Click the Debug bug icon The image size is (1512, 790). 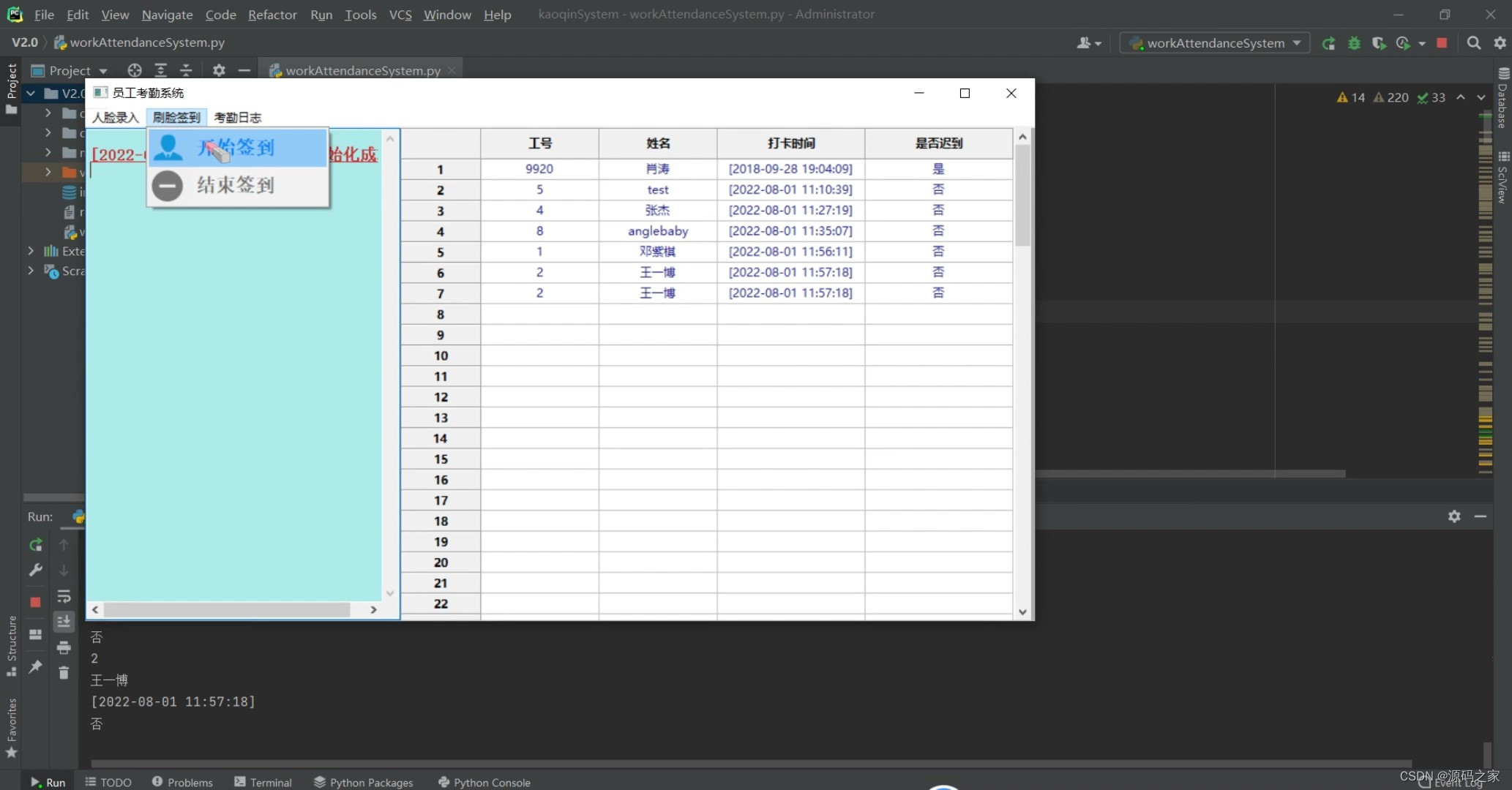[x=1354, y=43]
